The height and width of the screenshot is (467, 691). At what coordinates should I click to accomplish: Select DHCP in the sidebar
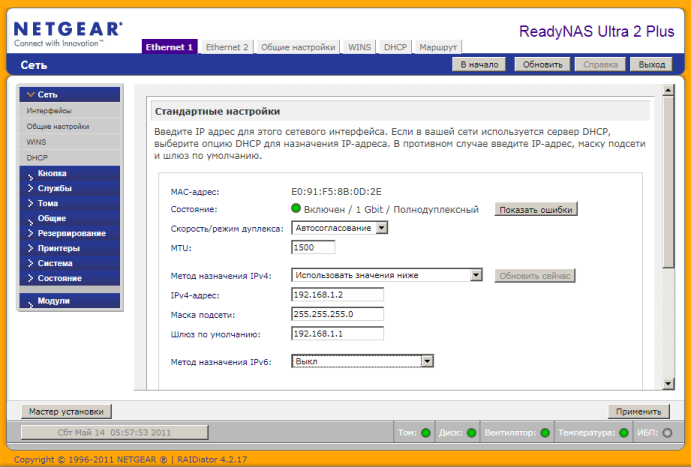click(70, 158)
